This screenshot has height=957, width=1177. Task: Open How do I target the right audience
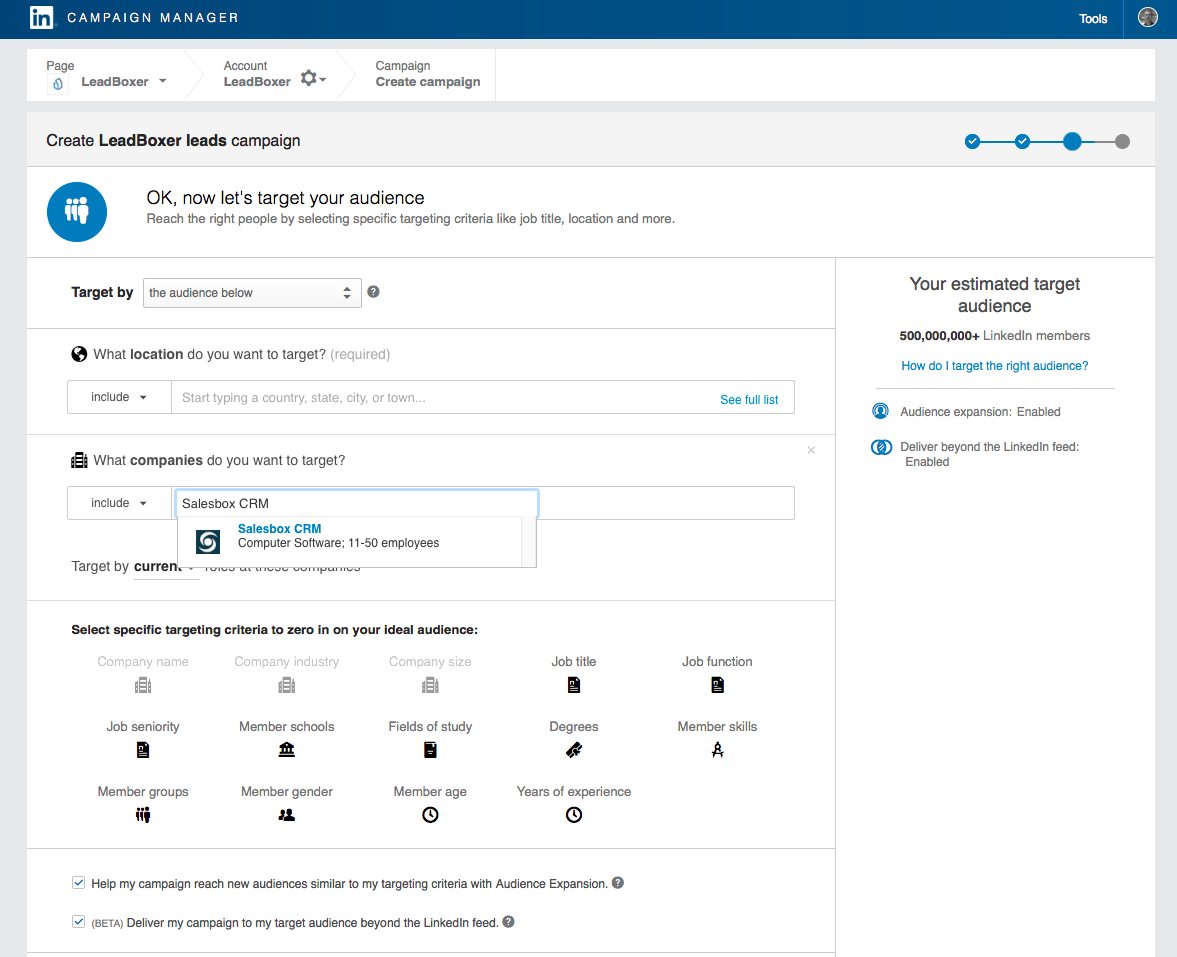click(x=995, y=366)
